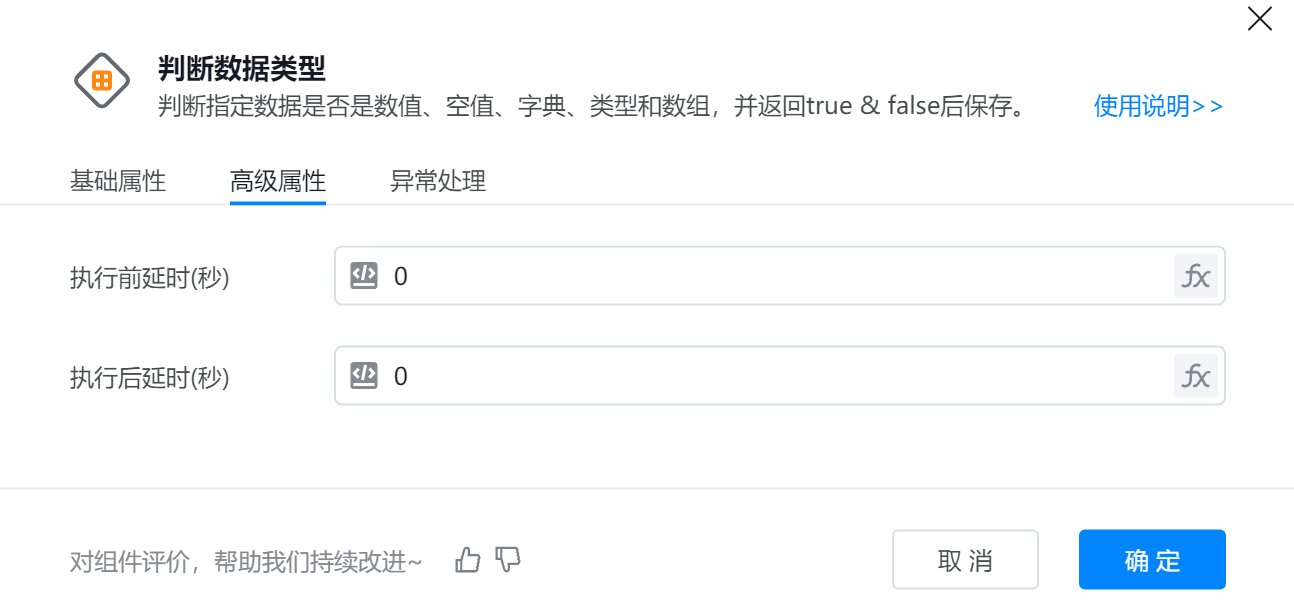
Task: Click the code mode icon for 执行前延时
Action: pyautogui.click(x=364, y=276)
